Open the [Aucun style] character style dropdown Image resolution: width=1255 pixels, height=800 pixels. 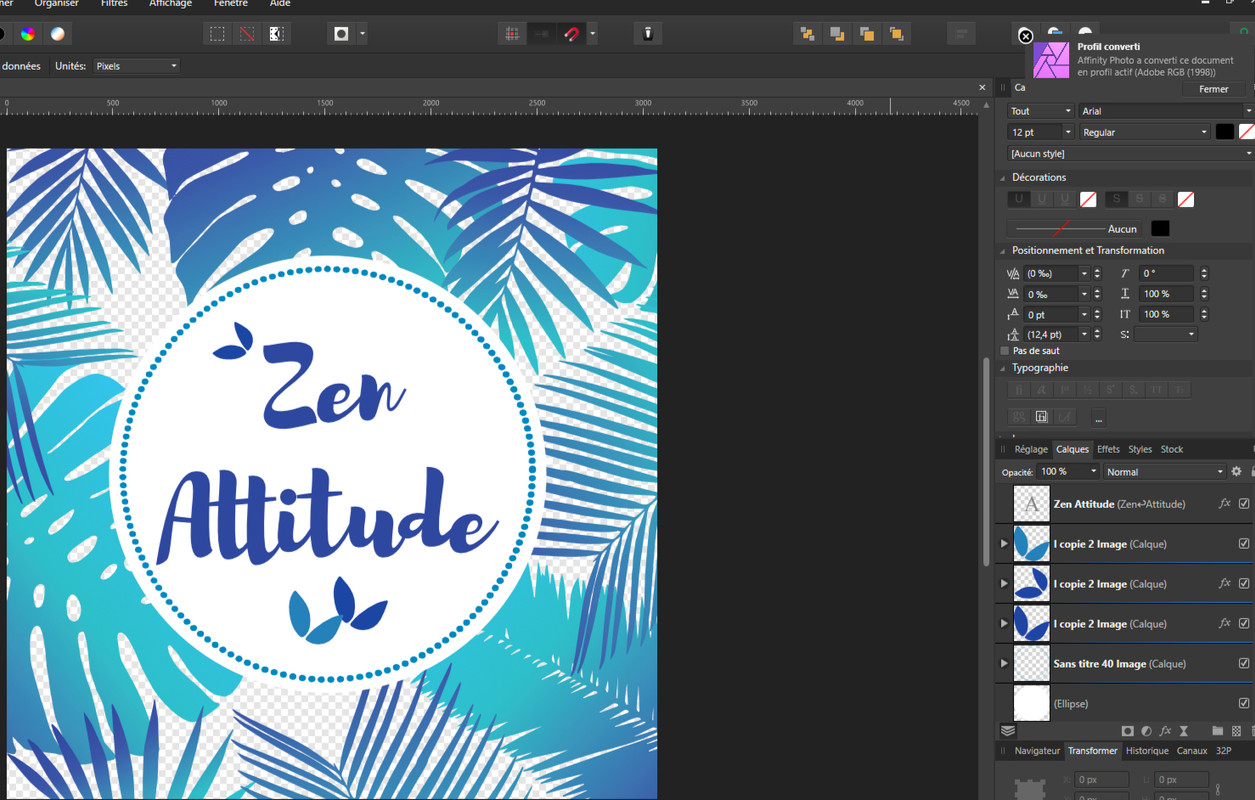click(x=1130, y=154)
